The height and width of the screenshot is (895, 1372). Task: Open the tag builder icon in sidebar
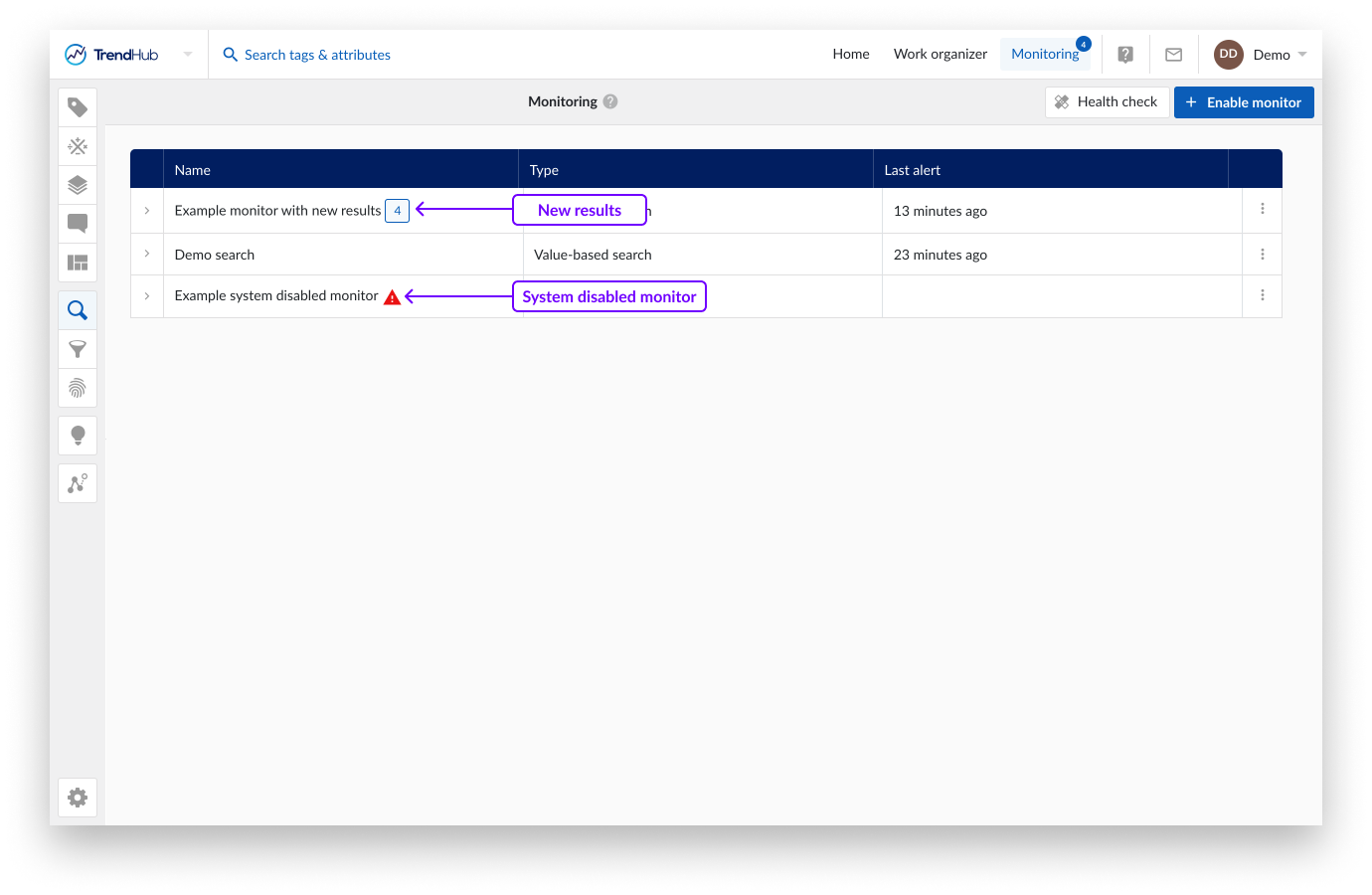78,107
